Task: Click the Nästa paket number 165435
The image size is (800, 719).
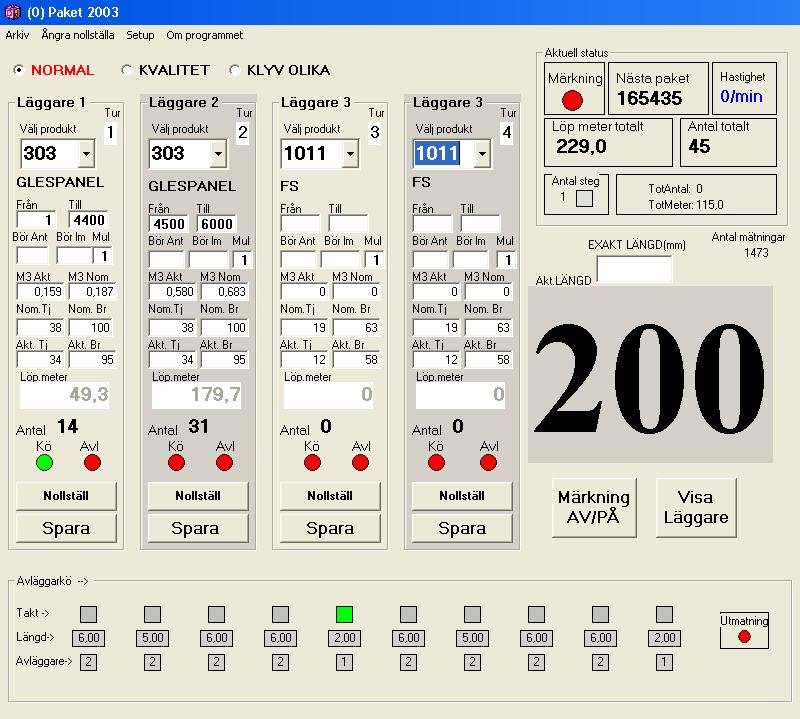Action: [x=649, y=98]
